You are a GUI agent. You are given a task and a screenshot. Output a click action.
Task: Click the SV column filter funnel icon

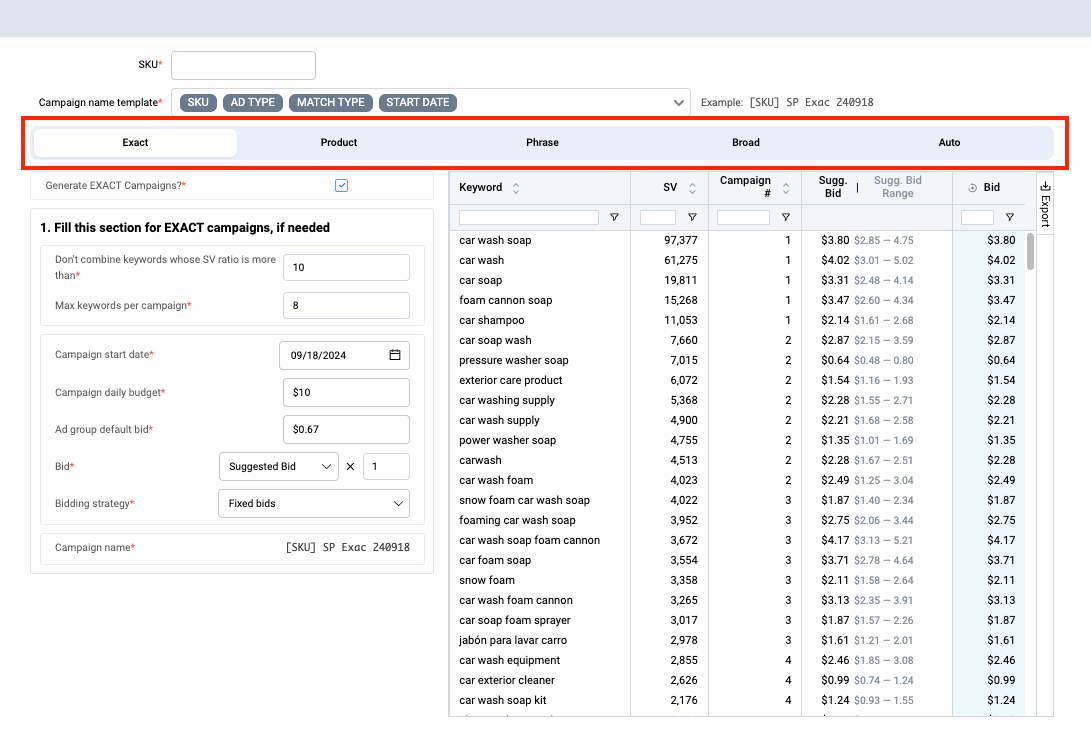(x=692, y=217)
